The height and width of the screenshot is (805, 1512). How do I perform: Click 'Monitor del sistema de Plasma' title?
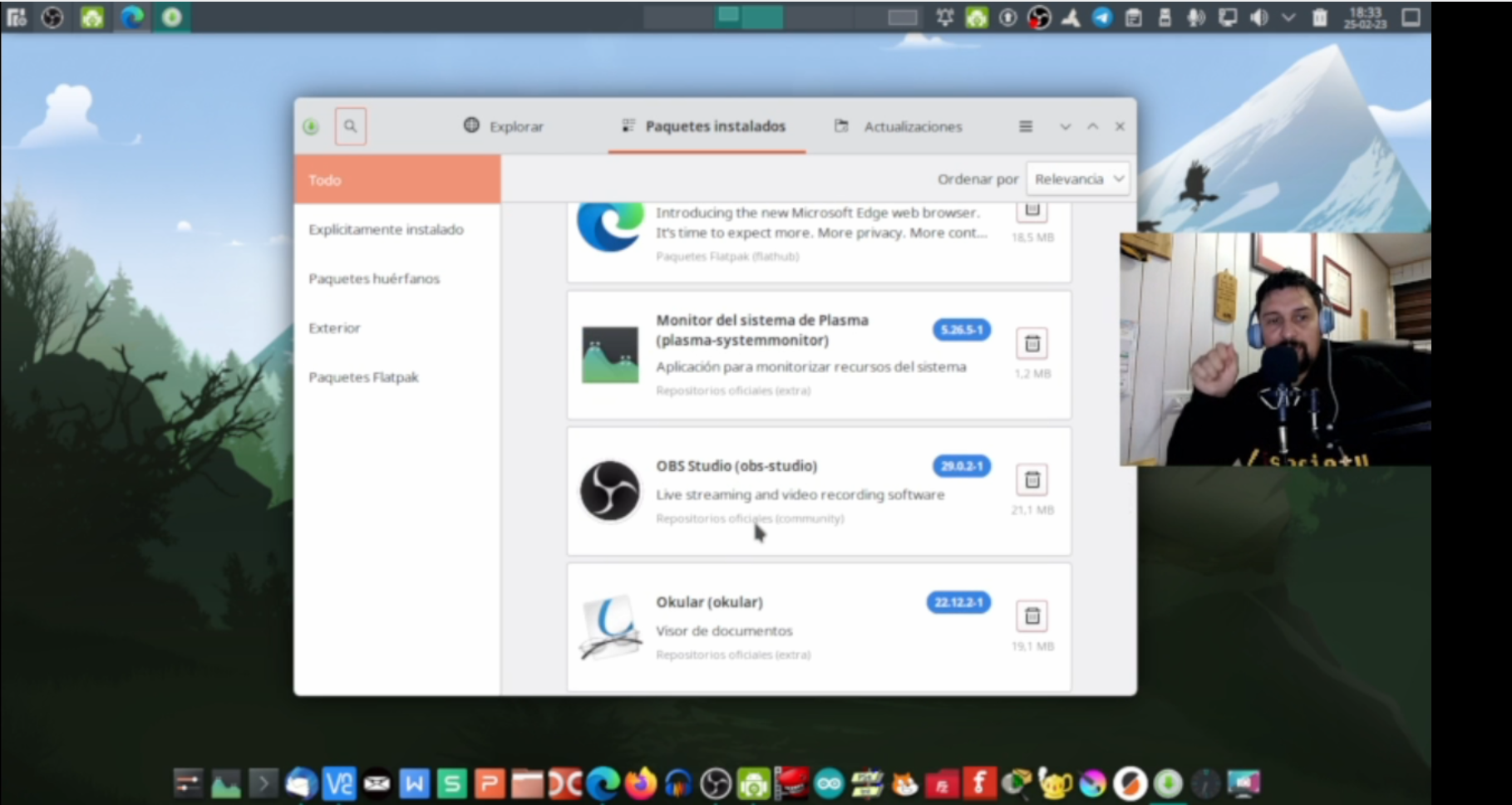pos(762,330)
